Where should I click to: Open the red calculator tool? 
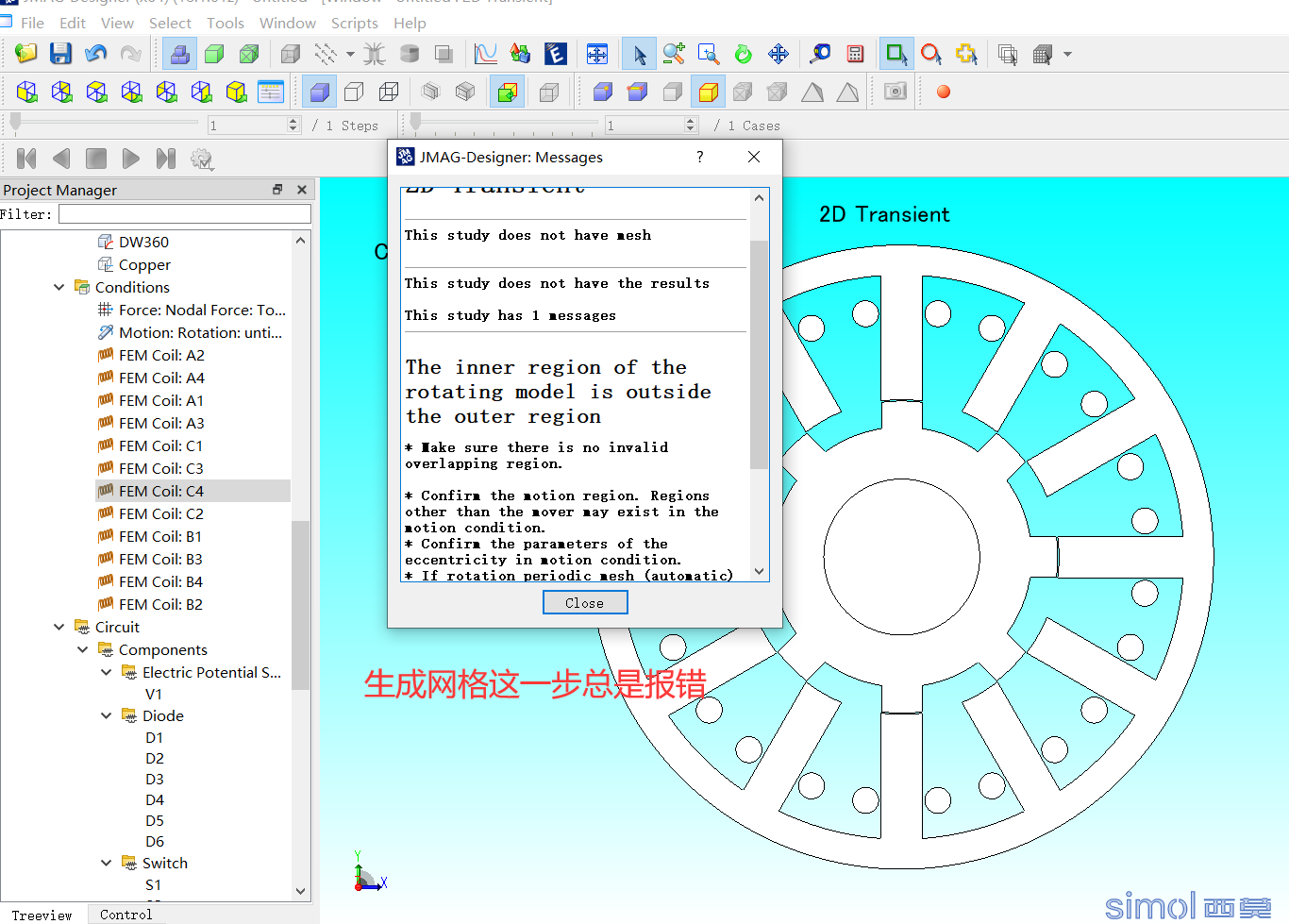click(x=855, y=54)
